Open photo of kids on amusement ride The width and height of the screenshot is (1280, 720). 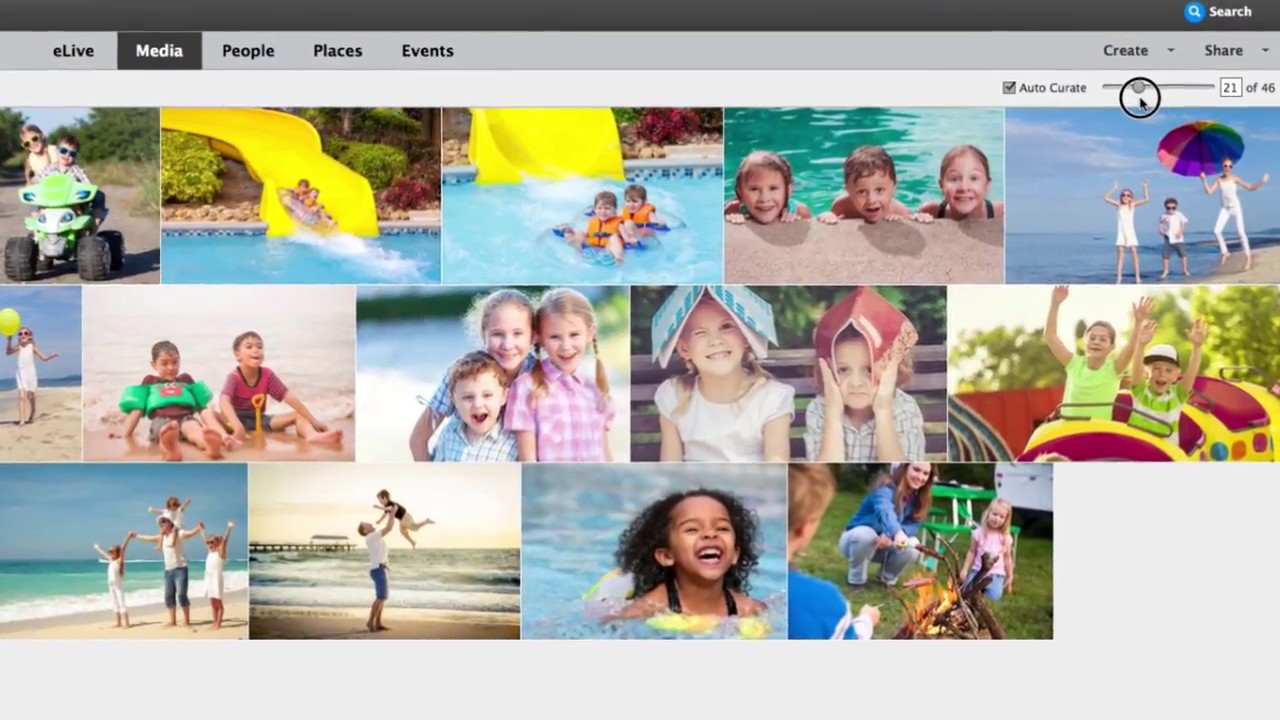(x=1114, y=374)
